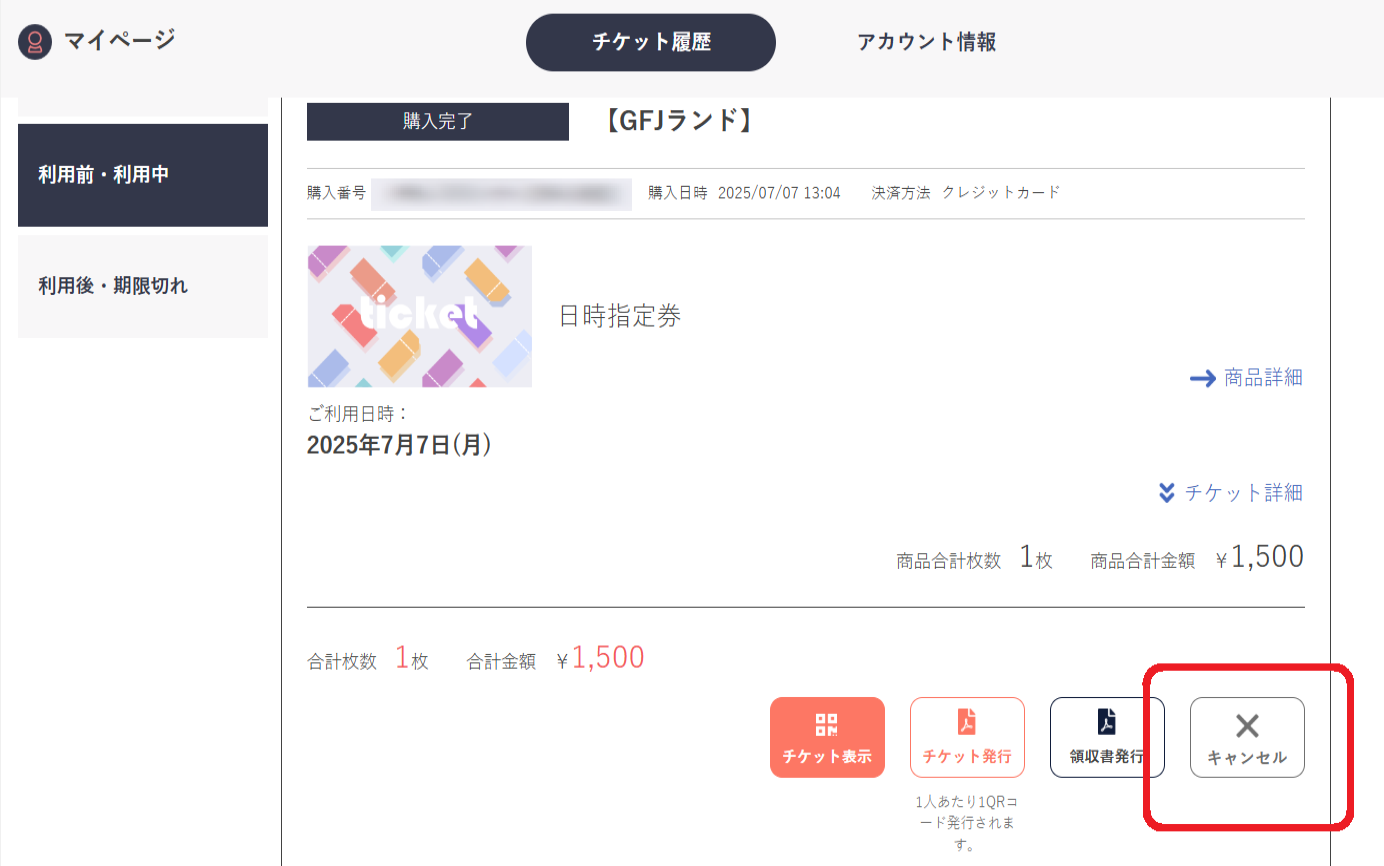Click the My Page profile avatar icon

click(35, 42)
